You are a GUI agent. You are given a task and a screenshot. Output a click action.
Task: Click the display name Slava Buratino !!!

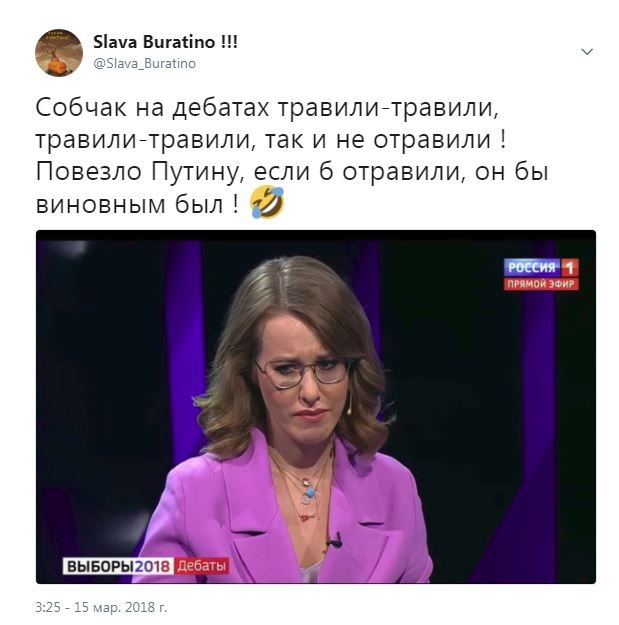[165, 42]
